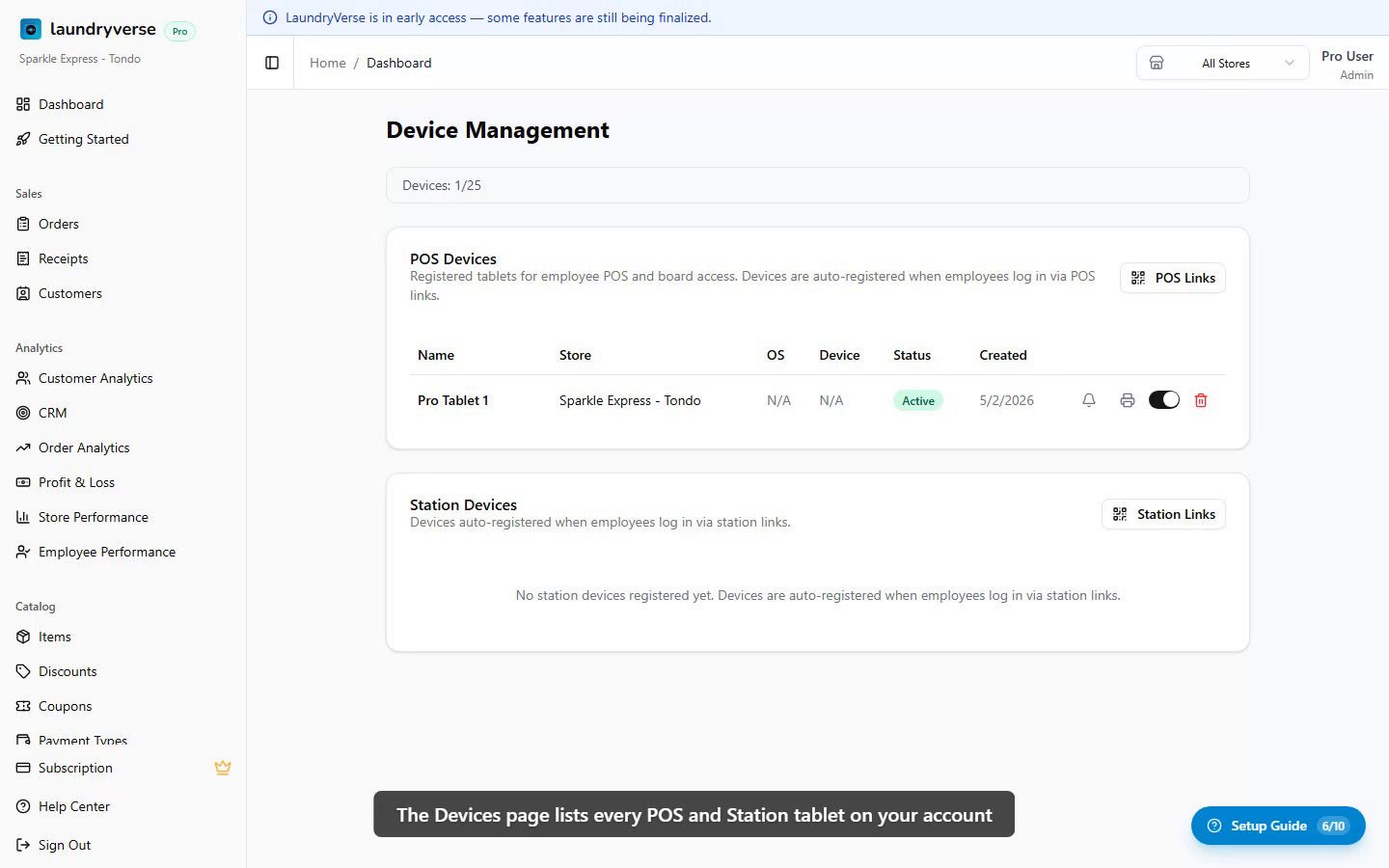Disable the Pro Tablet 1 active toggle

1164,400
